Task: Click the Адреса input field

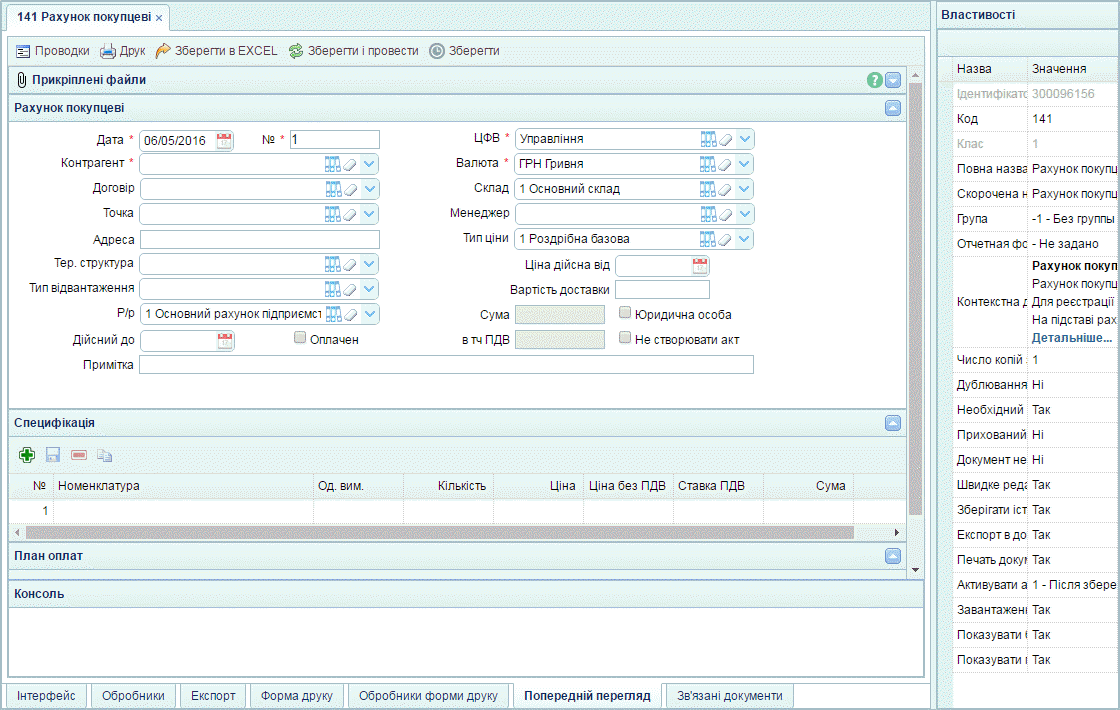Action: [x=259, y=239]
